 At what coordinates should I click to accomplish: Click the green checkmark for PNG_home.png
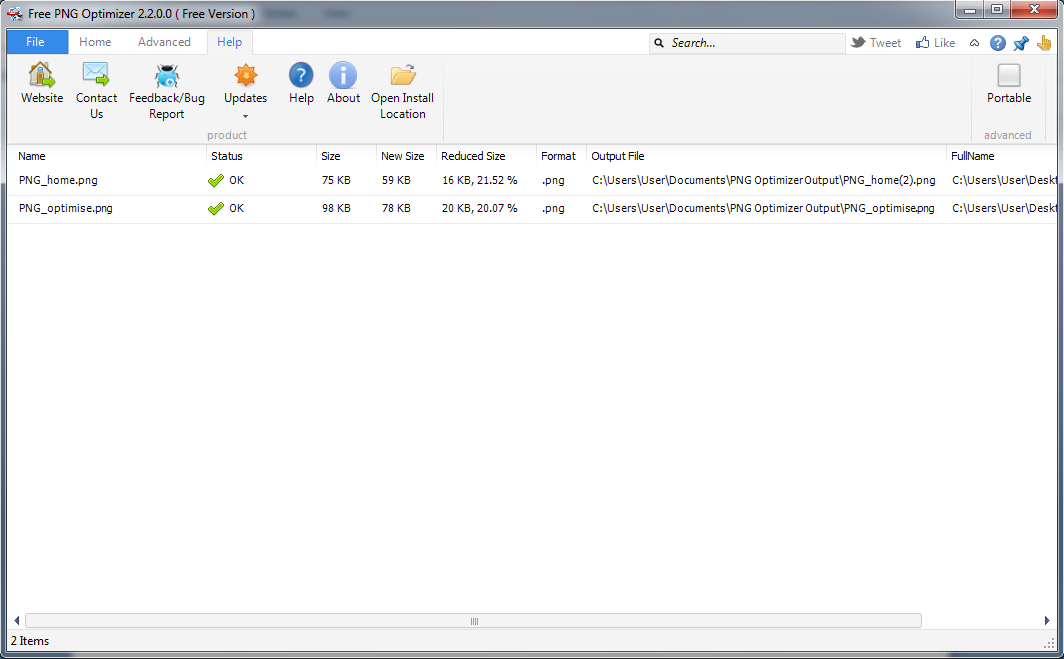(216, 181)
